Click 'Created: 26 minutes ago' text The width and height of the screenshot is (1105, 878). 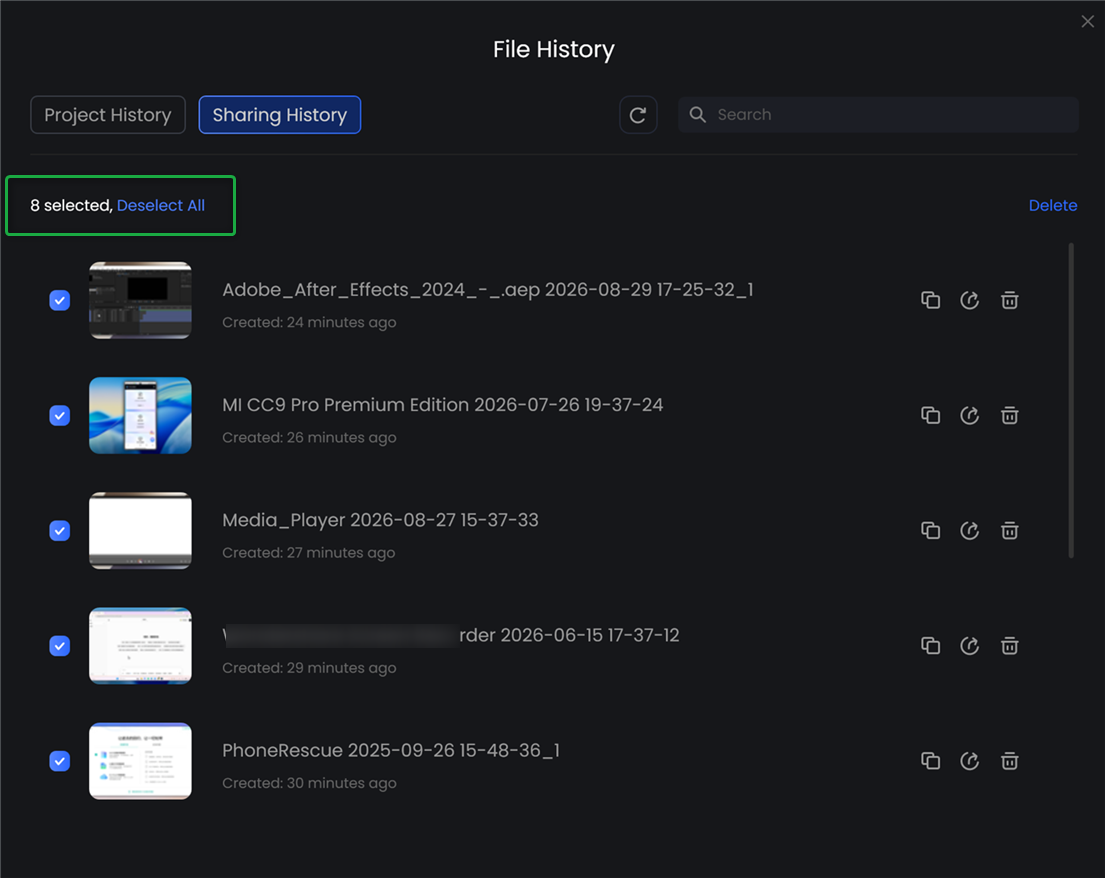[x=309, y=437]
